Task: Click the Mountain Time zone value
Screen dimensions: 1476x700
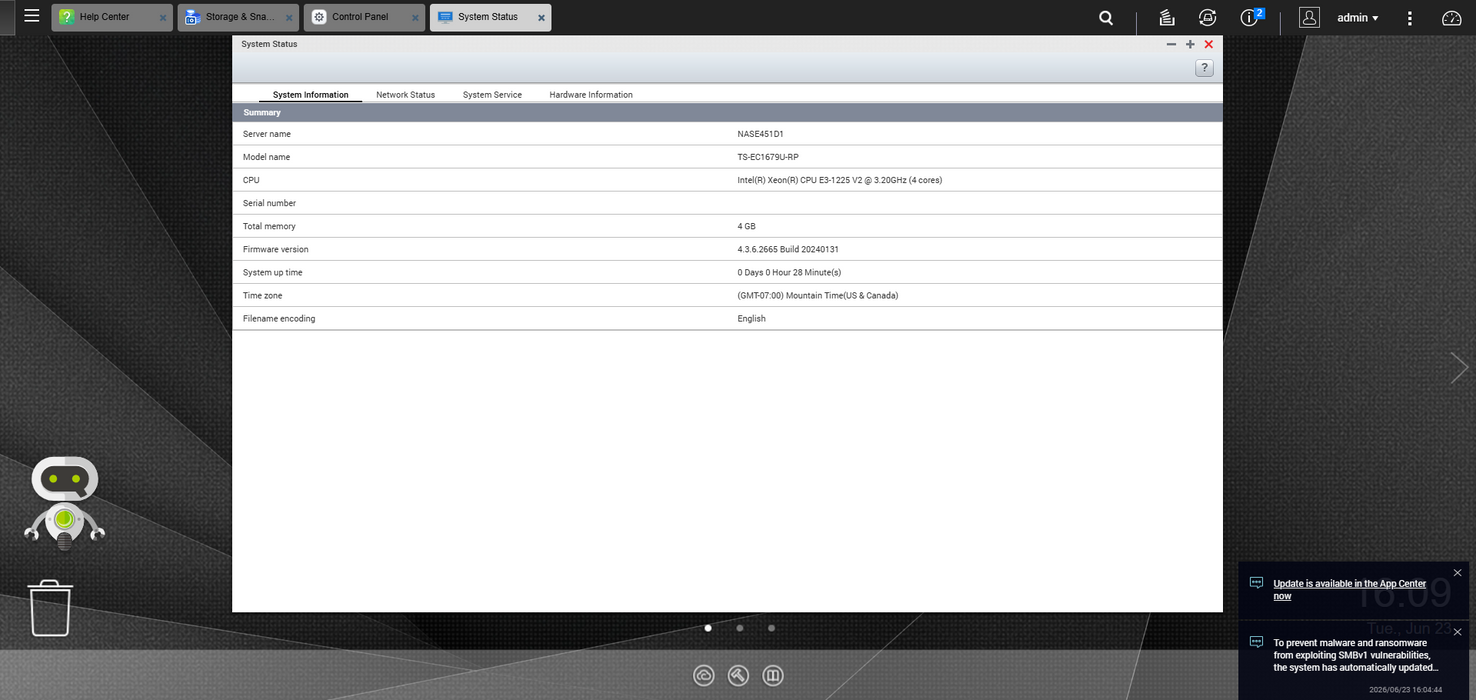Action: pyautogui.click(x=818, y=295)
